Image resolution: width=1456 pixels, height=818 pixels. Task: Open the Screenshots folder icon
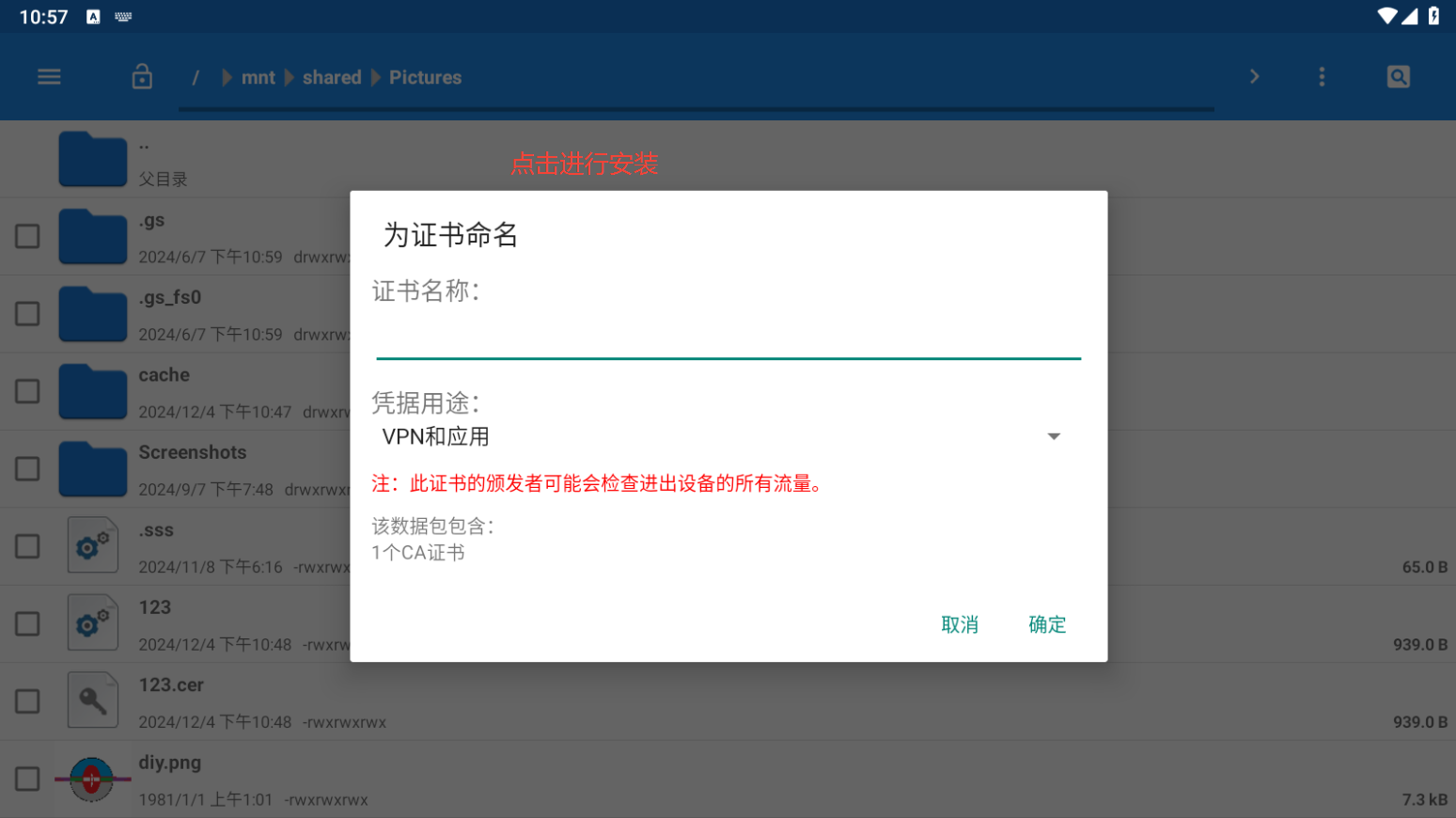(92, 469)
